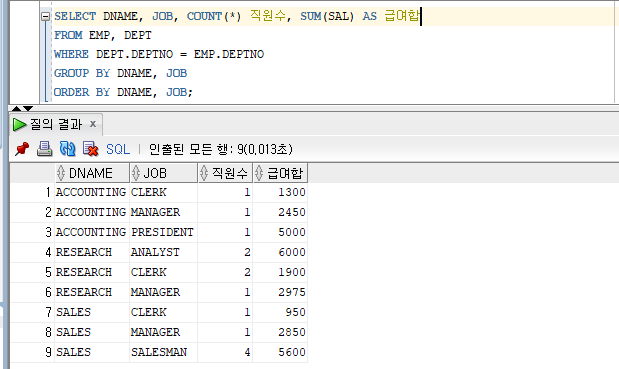Click COUNT(*) in the SELECT line
The image size is (619, 369).
(214, 17)
